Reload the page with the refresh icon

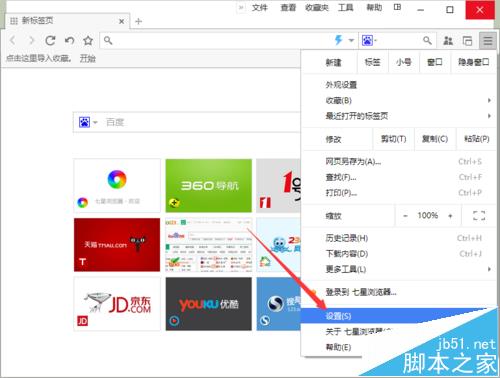[x=50, y=41]
